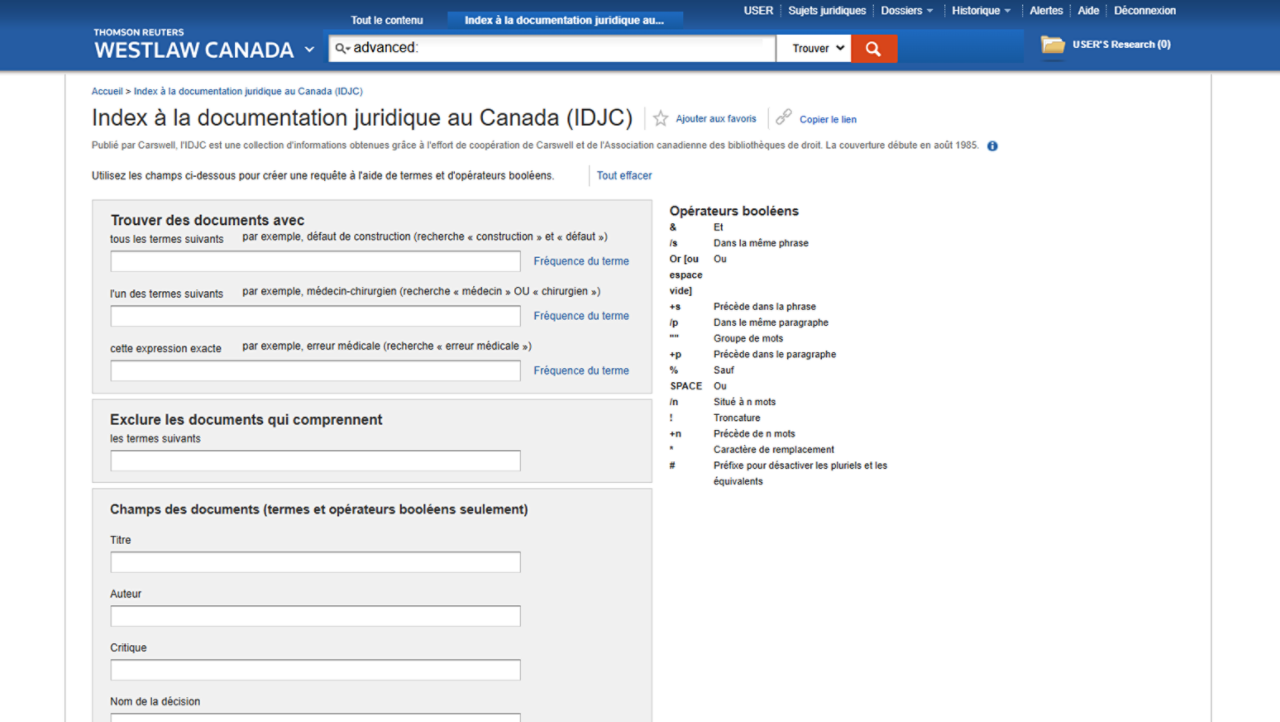Click the USER name in the top bar
1280x722 pixels.
758,10
